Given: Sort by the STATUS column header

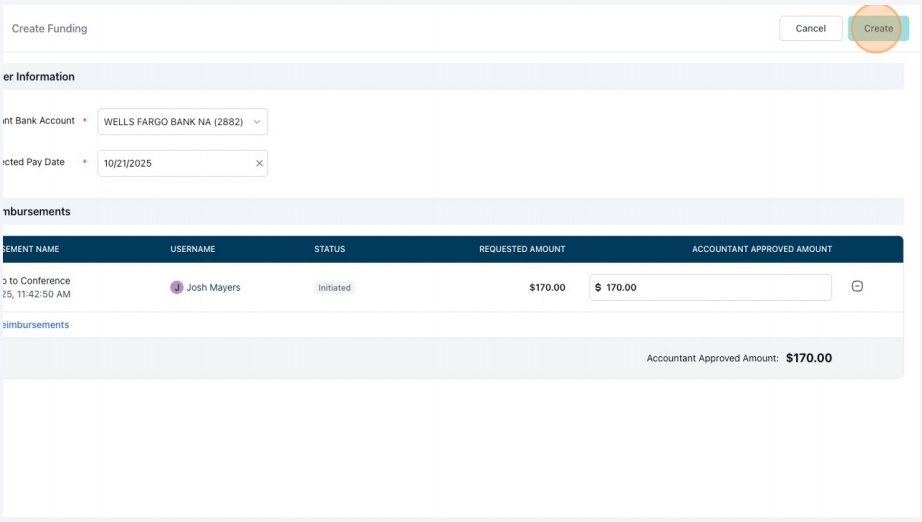Looking at the screenshot, I should coord(329,249).
